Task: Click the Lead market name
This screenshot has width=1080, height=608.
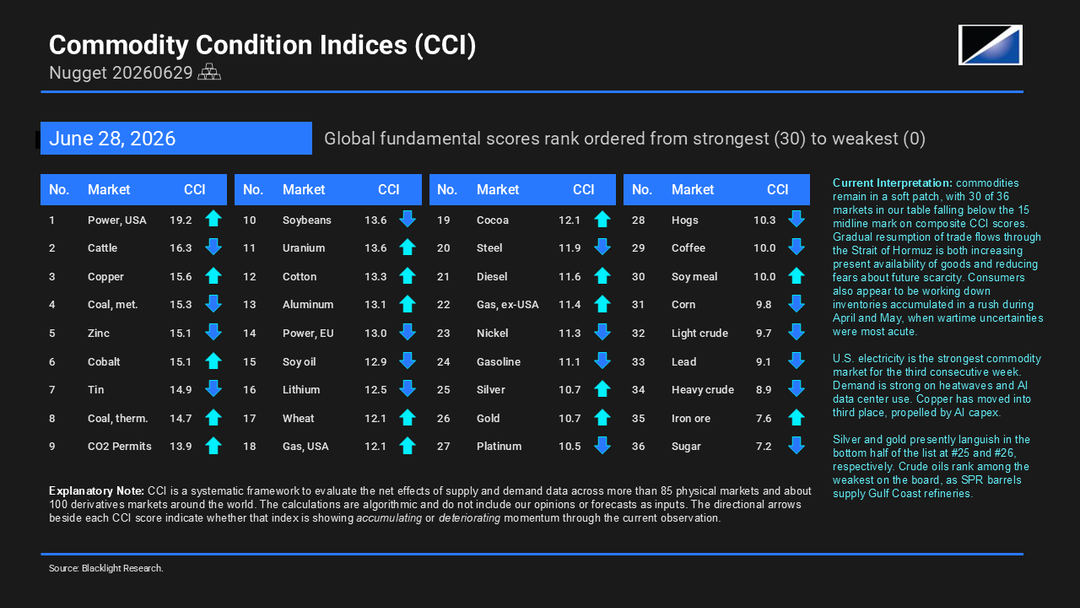Action: click(x=684, y=361)
